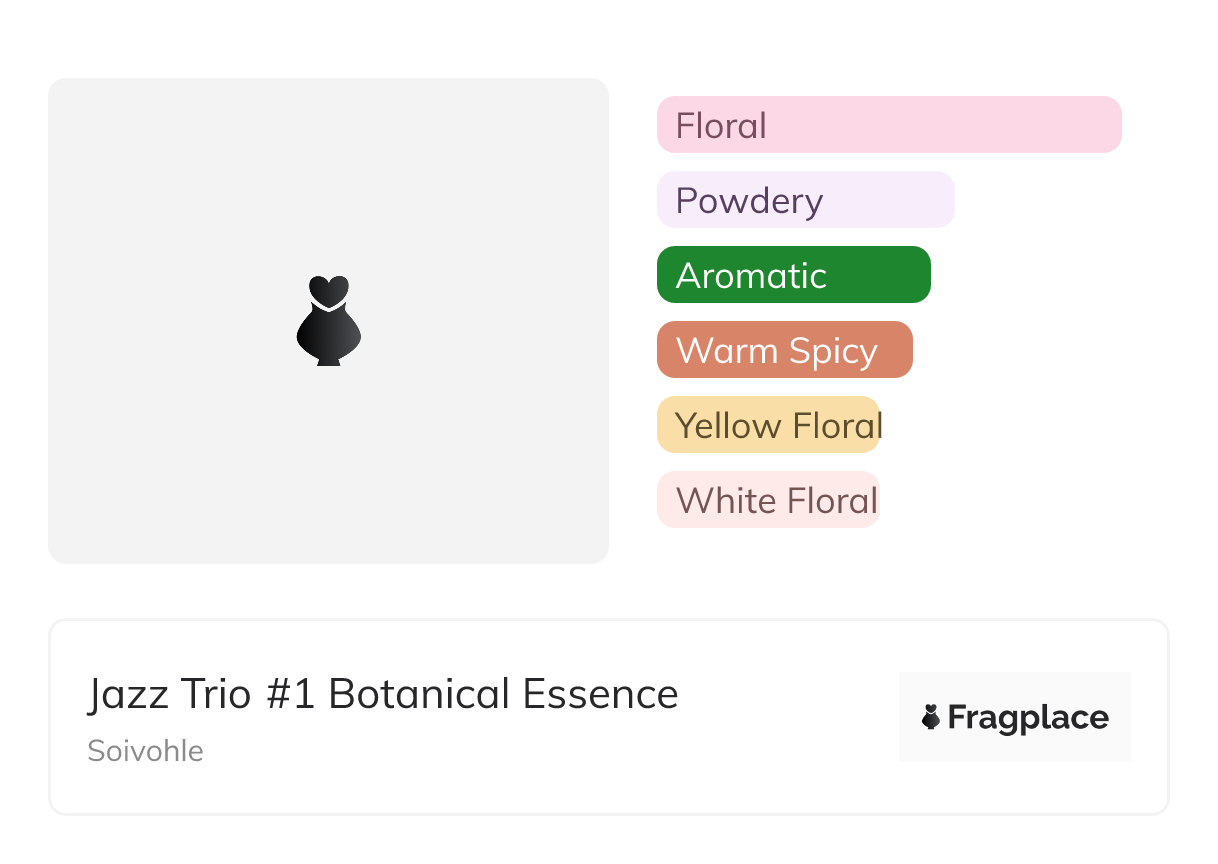This screenshot has width=1218, height=864.
Task: Click the word 'Spicy' on the orange bar
Action: coord(833,351)
